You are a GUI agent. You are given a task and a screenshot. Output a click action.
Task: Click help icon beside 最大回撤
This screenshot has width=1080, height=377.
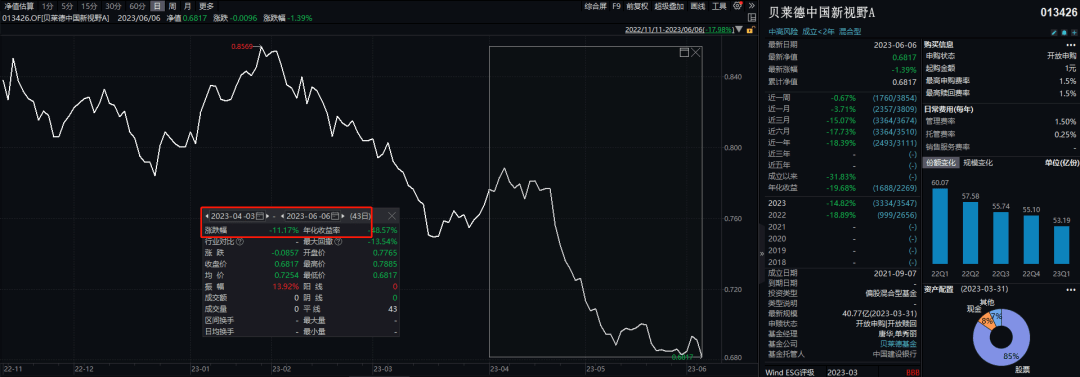338,242
